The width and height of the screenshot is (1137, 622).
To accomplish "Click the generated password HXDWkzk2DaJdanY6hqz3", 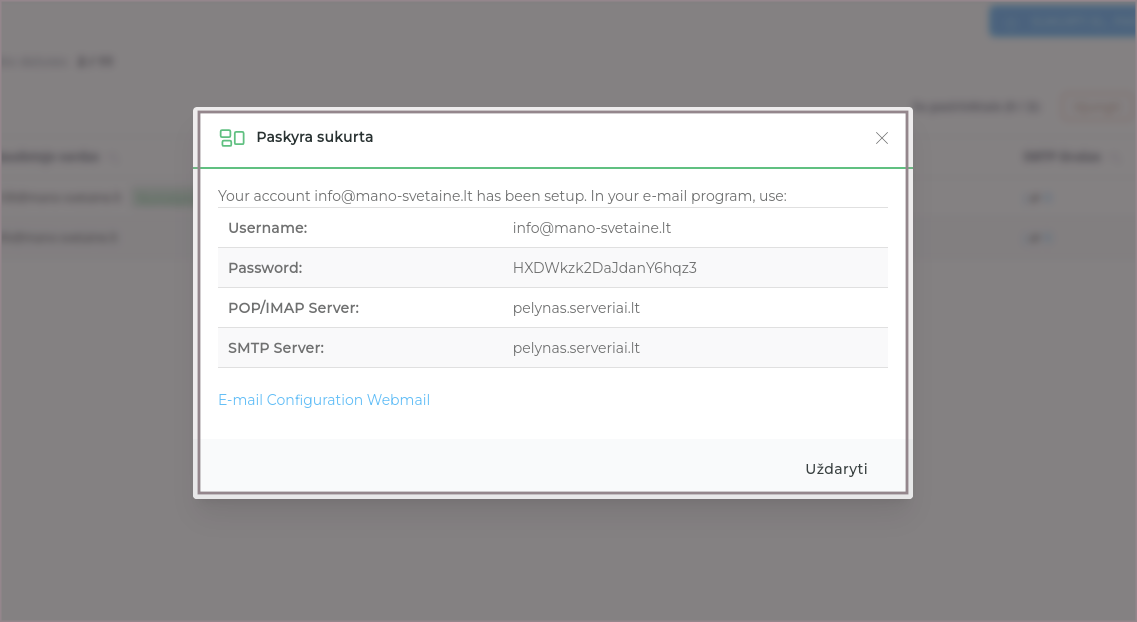I will [604, 268].
